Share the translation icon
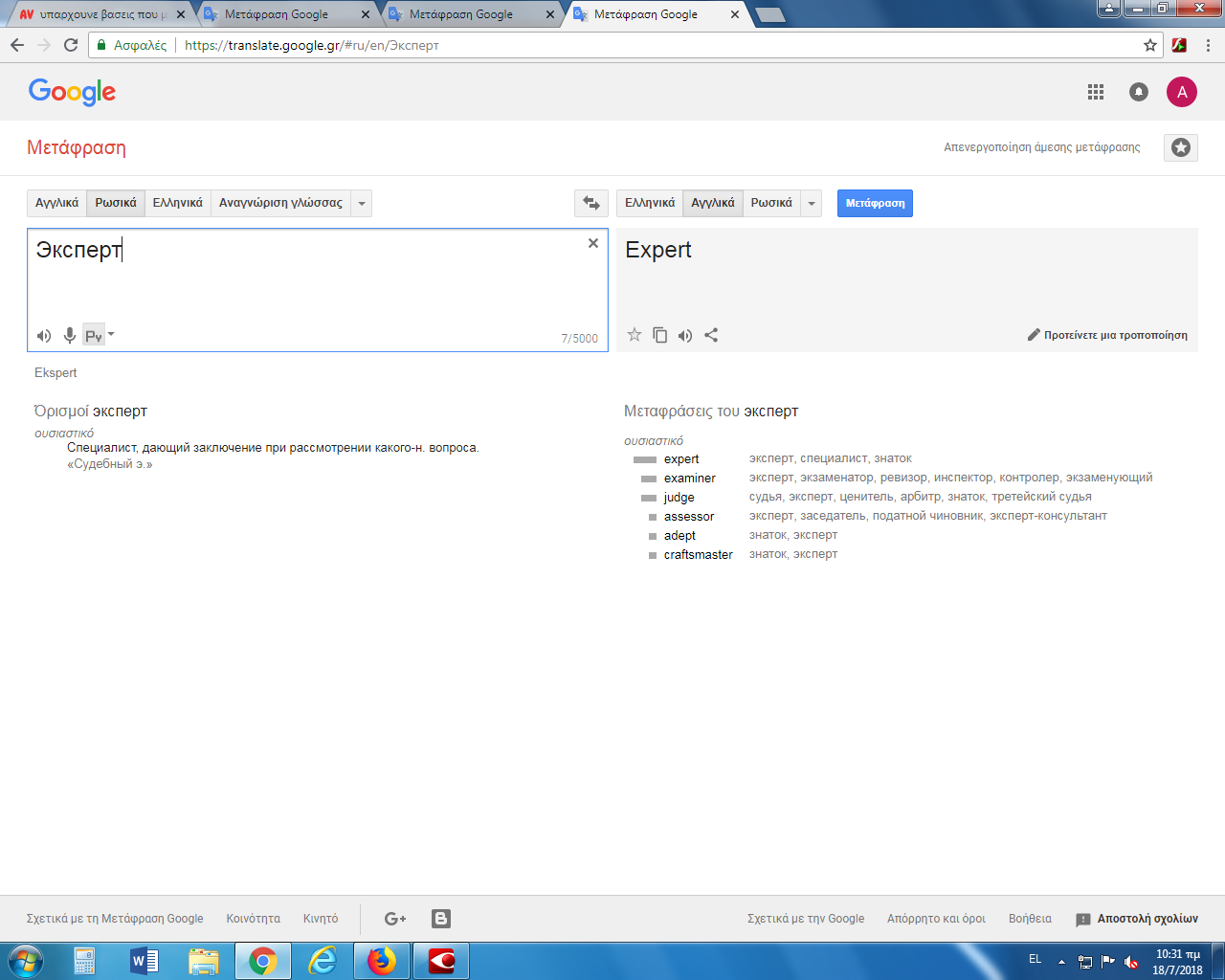Viewport: 1225px width, 980px height. point(711,335)
